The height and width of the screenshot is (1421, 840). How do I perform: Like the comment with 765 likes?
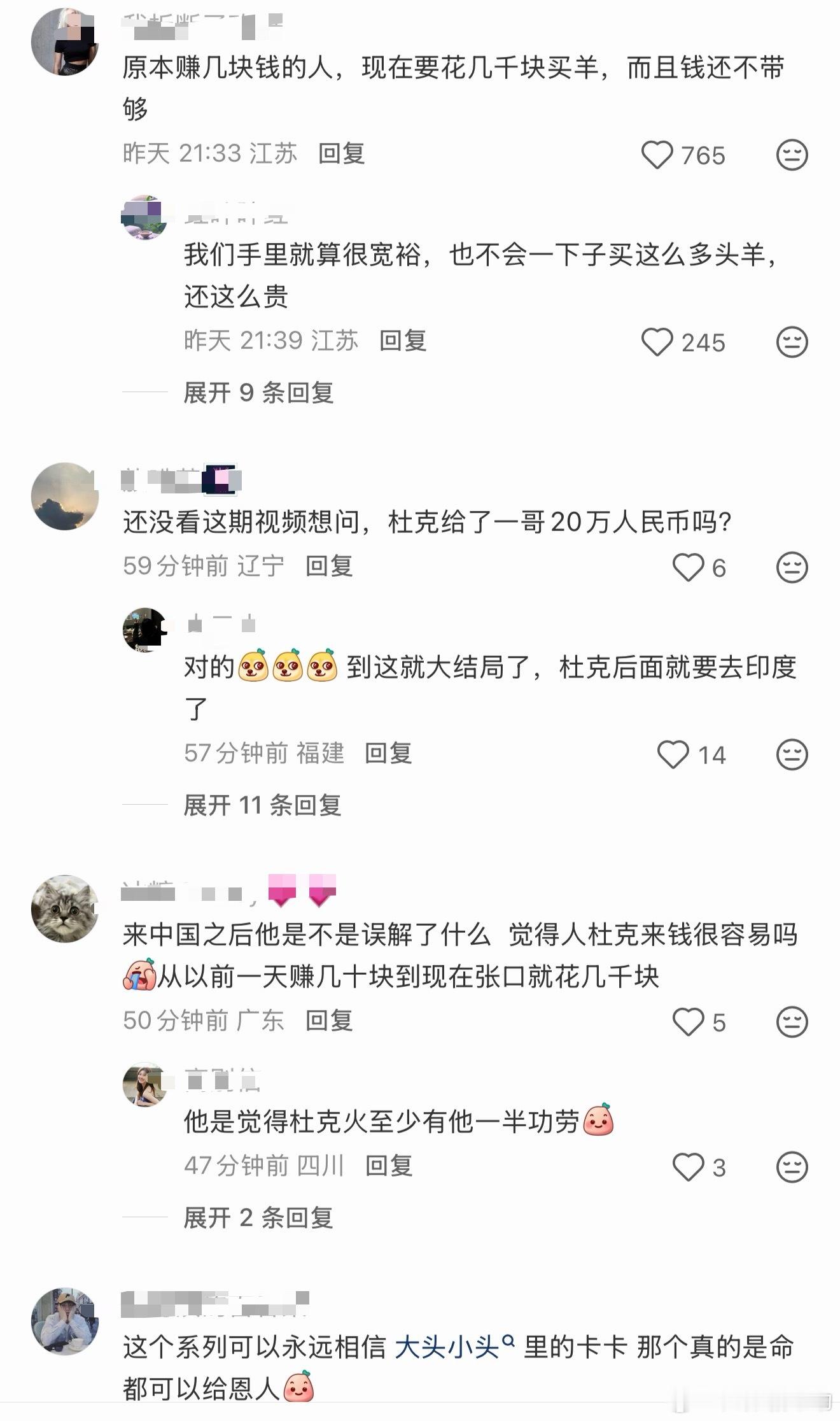(657, 155)
